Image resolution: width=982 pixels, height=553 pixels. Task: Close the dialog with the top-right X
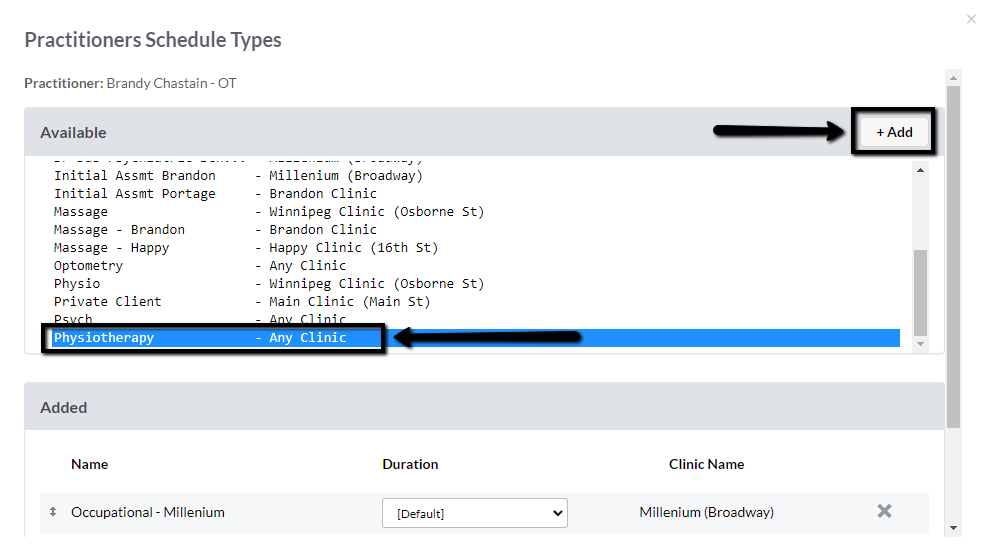[971, 19]
